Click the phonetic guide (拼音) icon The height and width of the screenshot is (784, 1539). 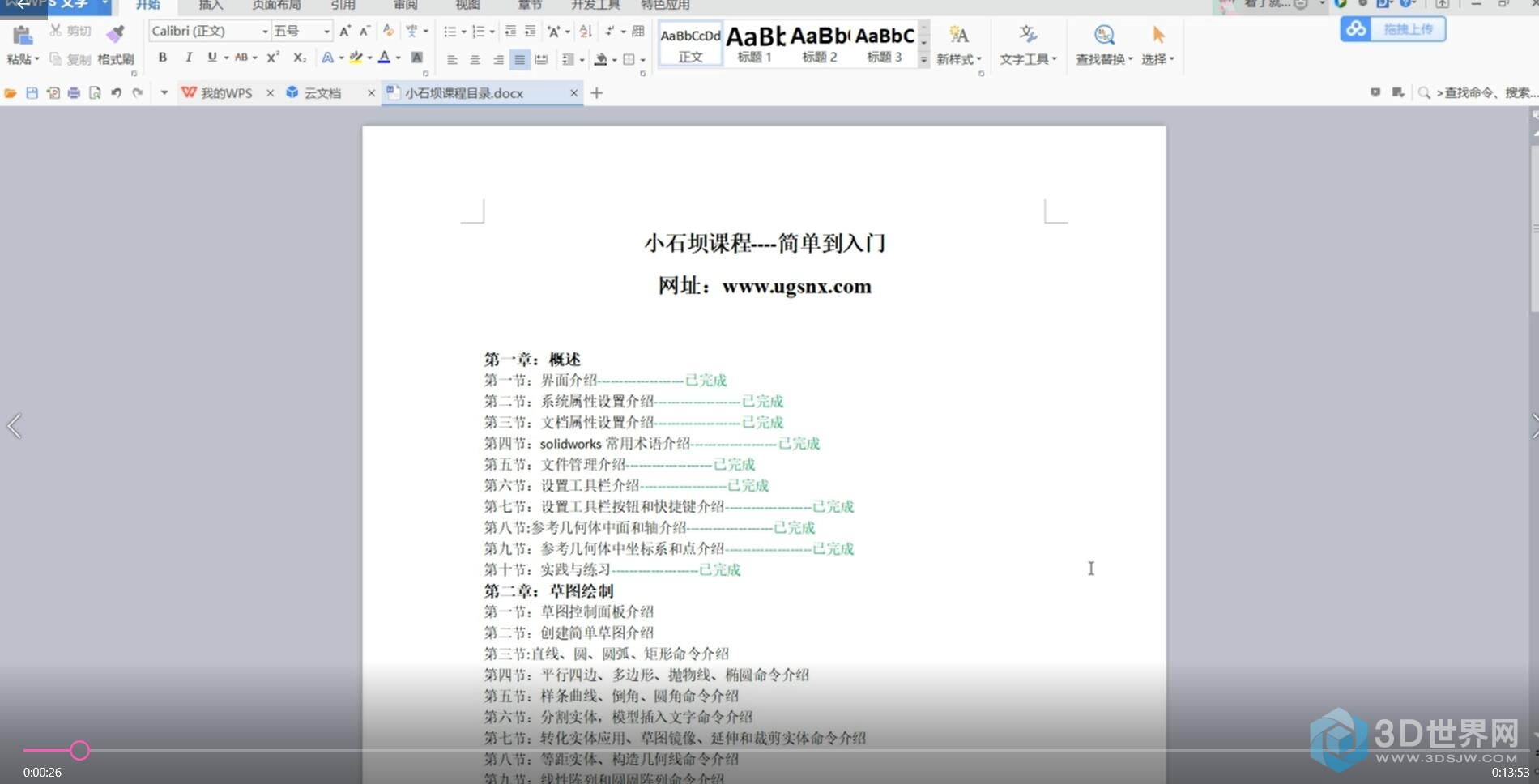tap(411, 31)
